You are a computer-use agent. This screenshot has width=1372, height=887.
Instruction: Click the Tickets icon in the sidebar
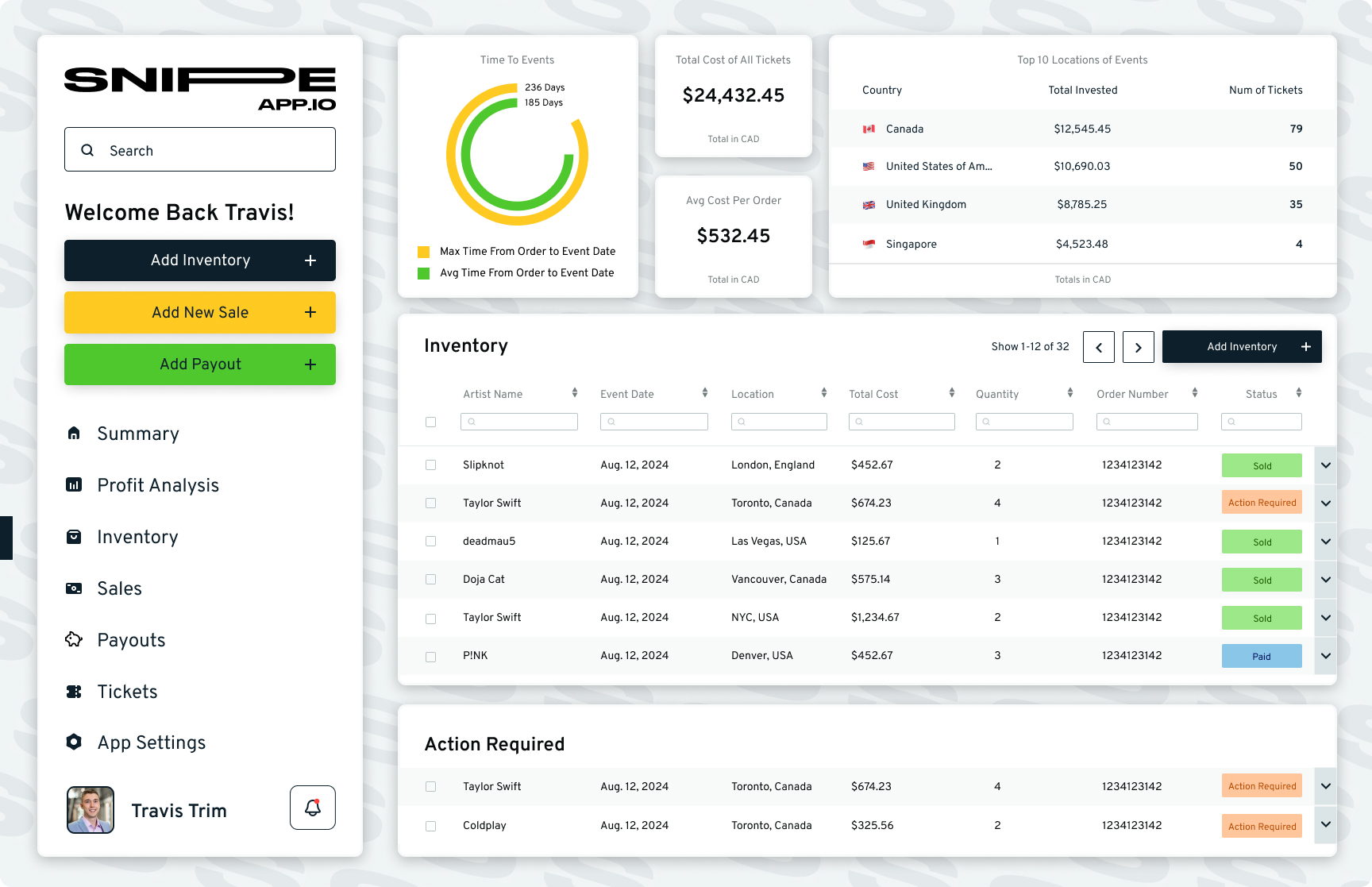(74, 692)
